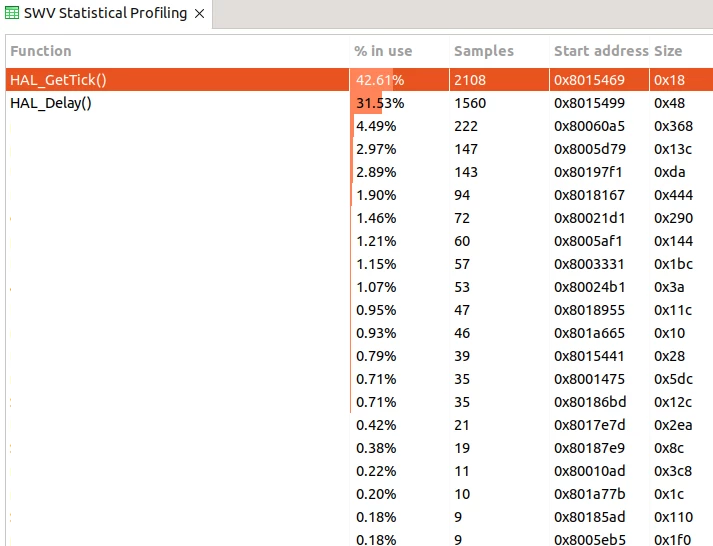Sort by the Start address column header
713x546 pixels.
tap(601, 51)
